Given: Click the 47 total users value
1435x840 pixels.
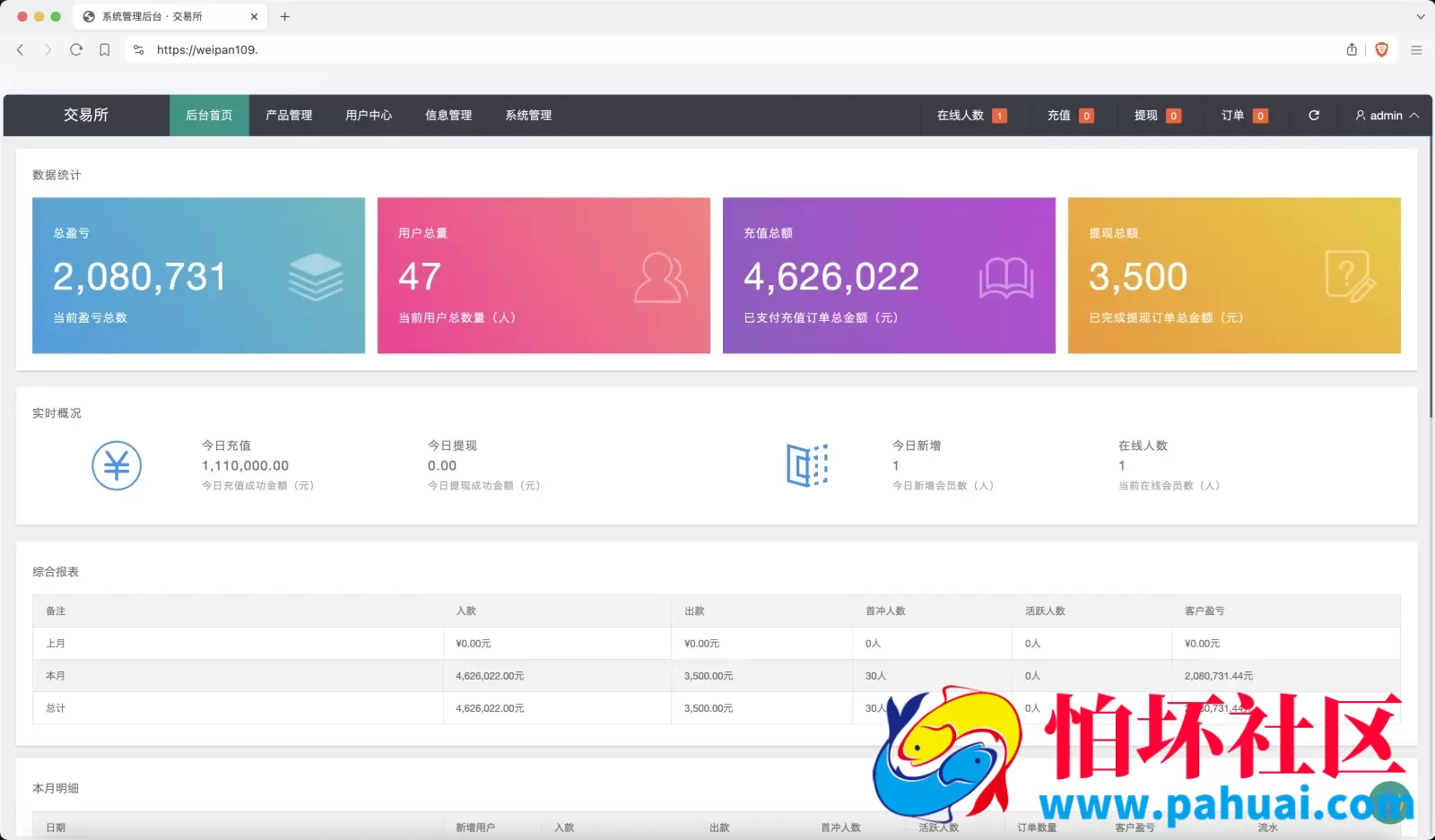Looking at the screenshot, I should [420, 277].
